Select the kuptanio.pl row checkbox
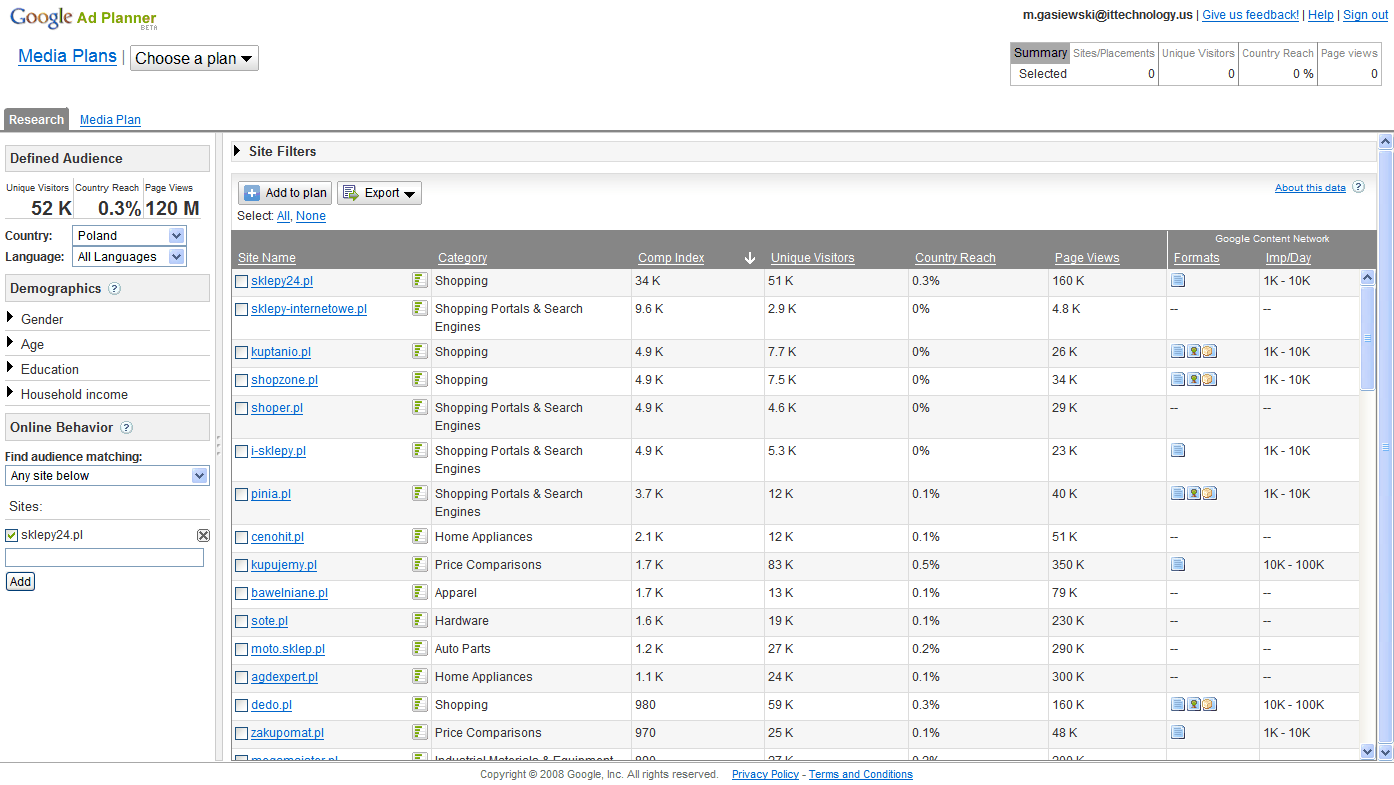The width and height of the screenshot is (1394, 785). pos(241,353)
